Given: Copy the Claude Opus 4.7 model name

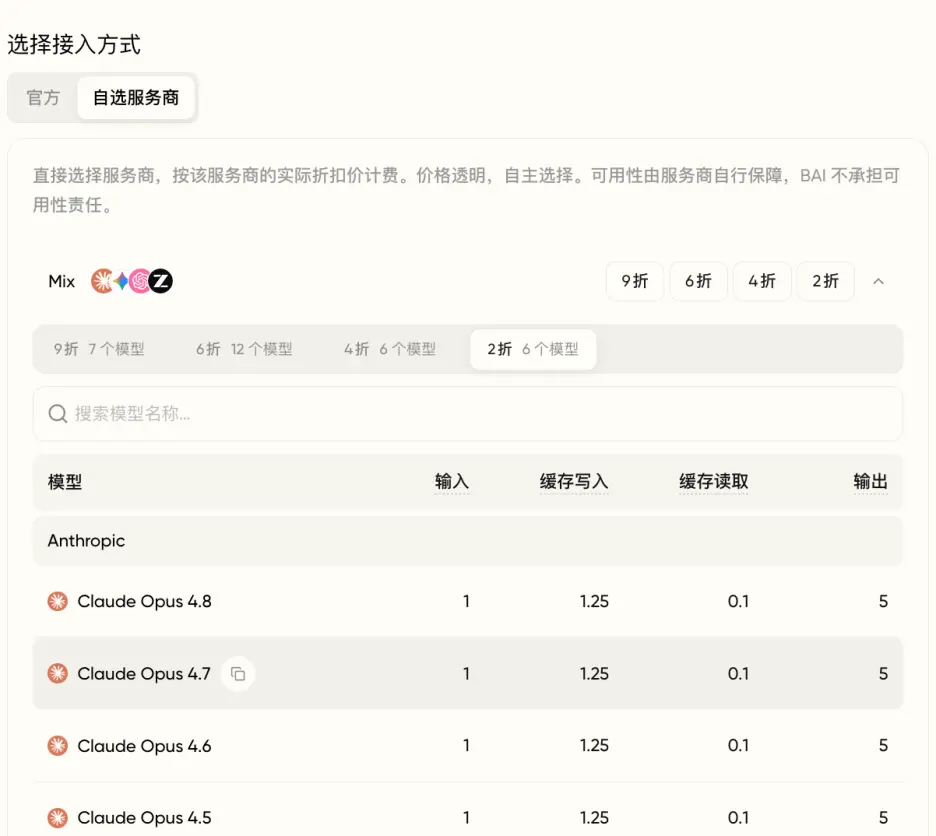Looking at the screenshot, I should tap(238, 674).
